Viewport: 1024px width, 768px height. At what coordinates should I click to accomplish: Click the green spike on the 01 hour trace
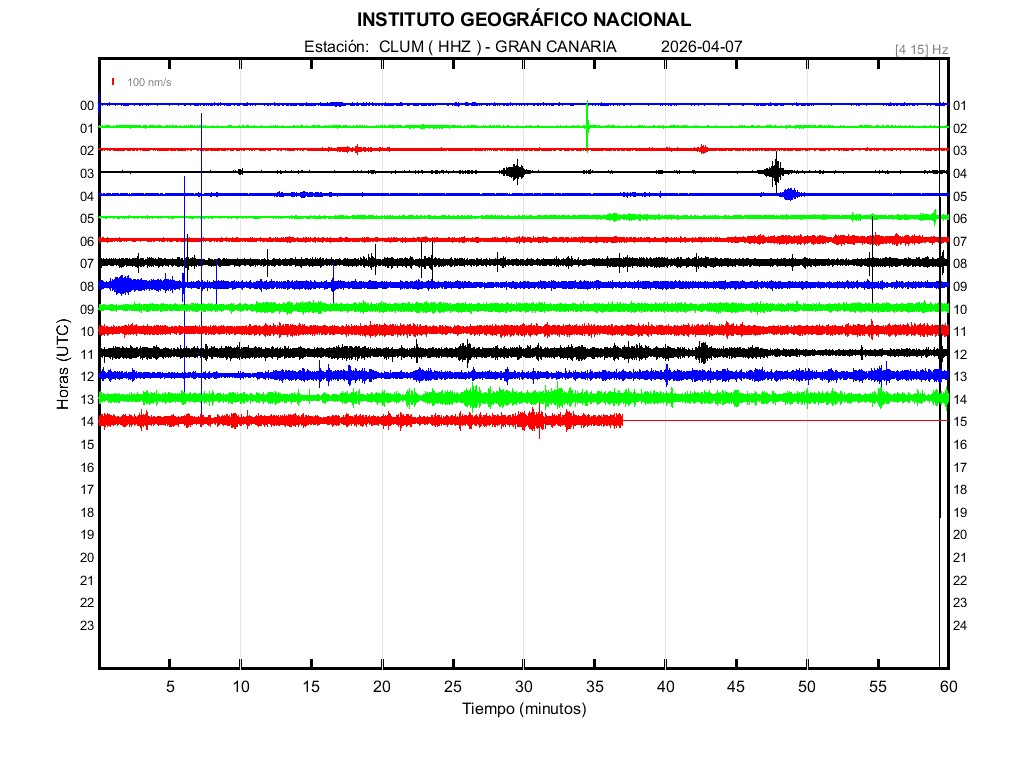pos(587,125)
